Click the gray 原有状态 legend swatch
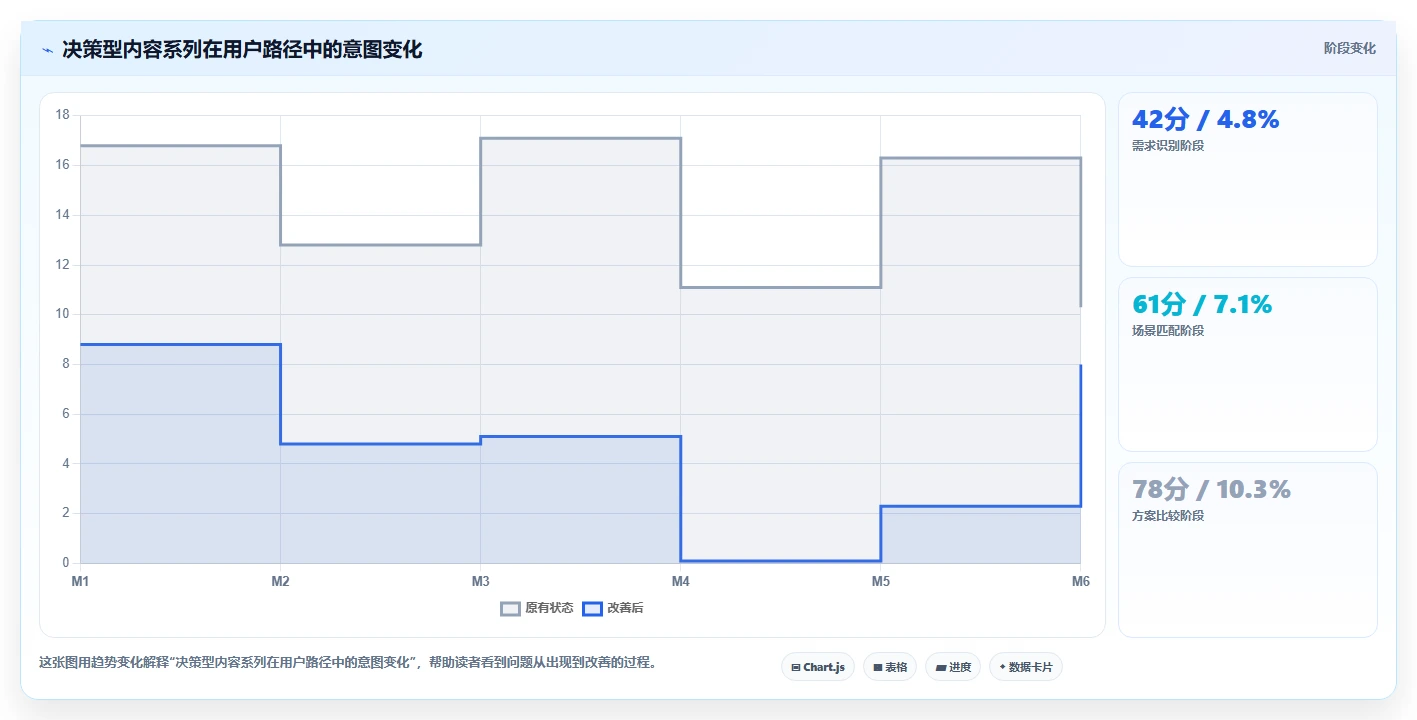This screenshot has width=1417, height=720. (511, 608)
